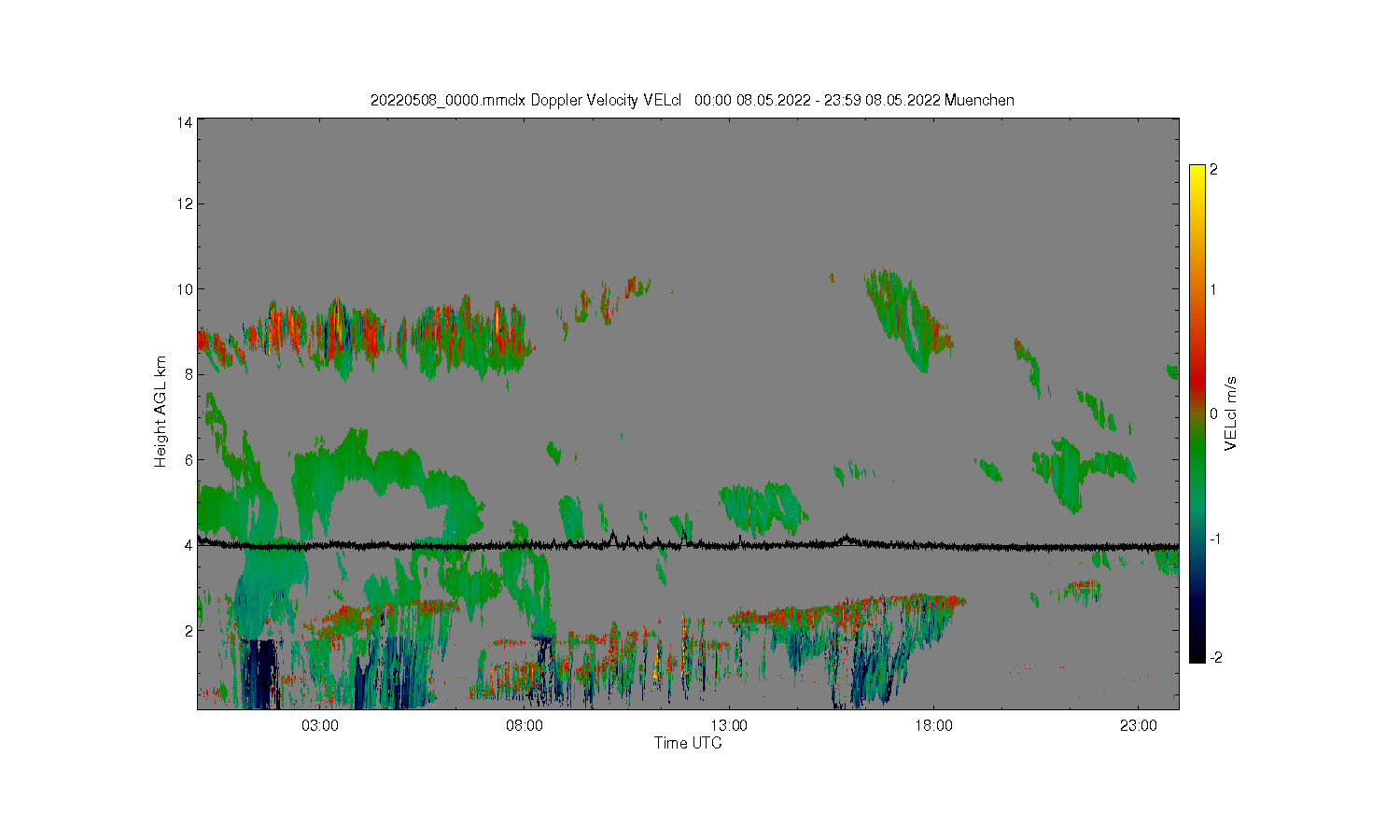Viewport: 1400px width, 840px height.
Task: Click the 'Height AGL km' axis title
Action: pyautogui.click(x=161, y=412)
